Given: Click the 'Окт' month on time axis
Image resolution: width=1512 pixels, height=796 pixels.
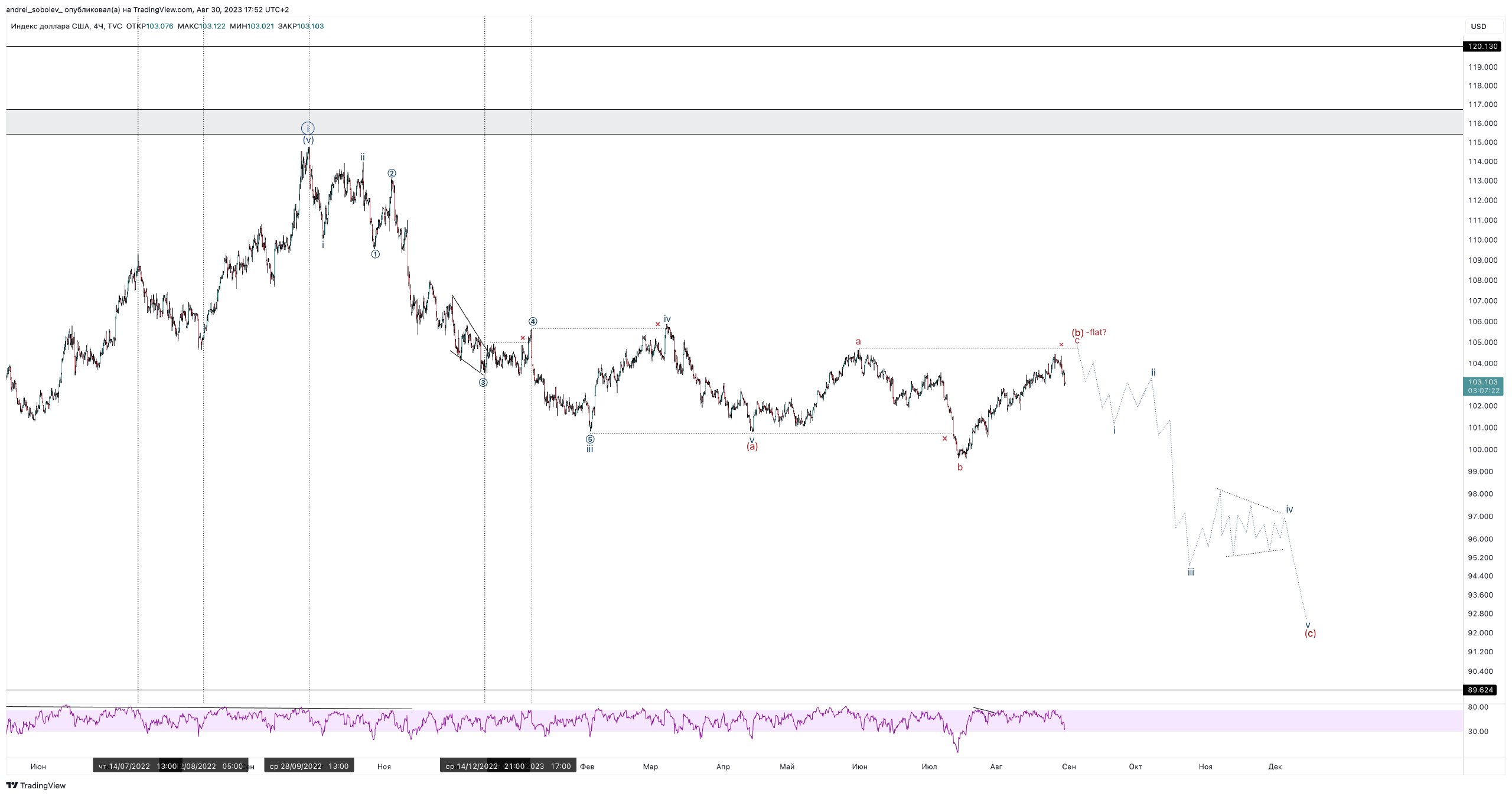Looking at the screenshot, I should 1135,766.
